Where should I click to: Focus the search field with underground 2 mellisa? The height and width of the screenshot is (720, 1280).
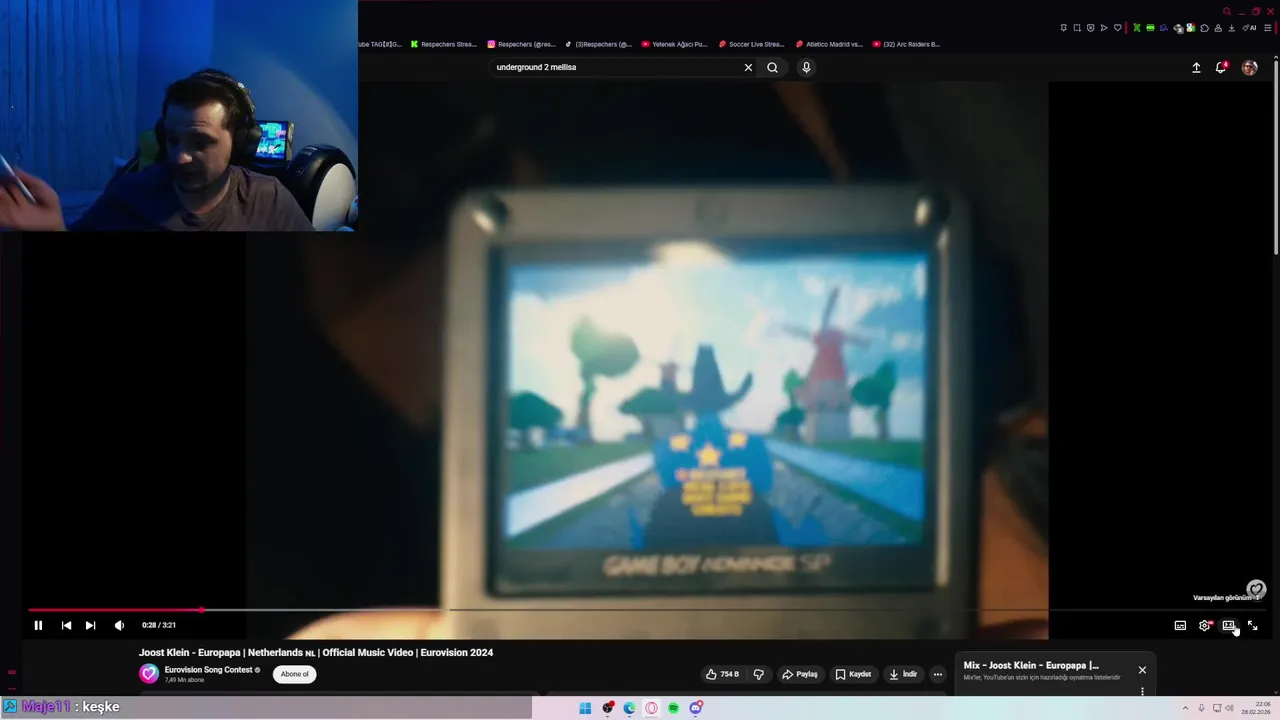pos(615,67)
